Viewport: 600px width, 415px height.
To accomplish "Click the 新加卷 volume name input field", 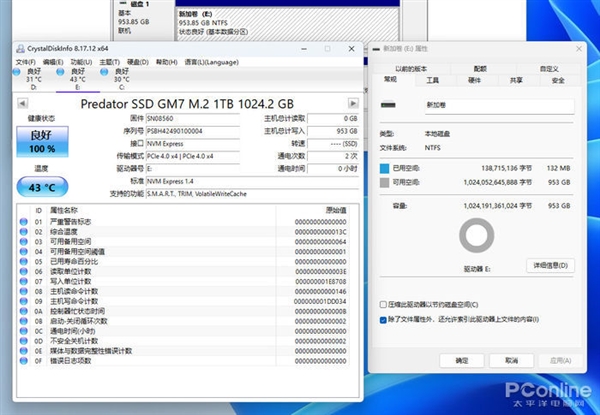I will 499,105.
